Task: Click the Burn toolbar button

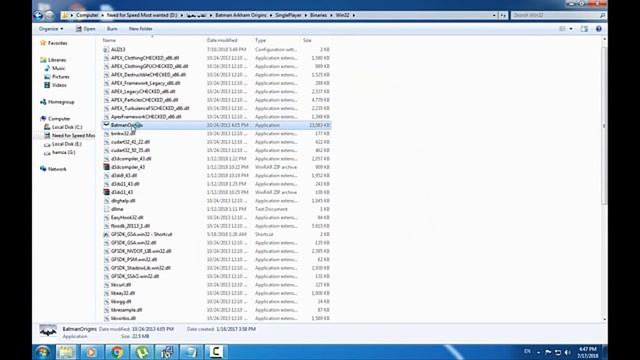Action: click(112, 29)
